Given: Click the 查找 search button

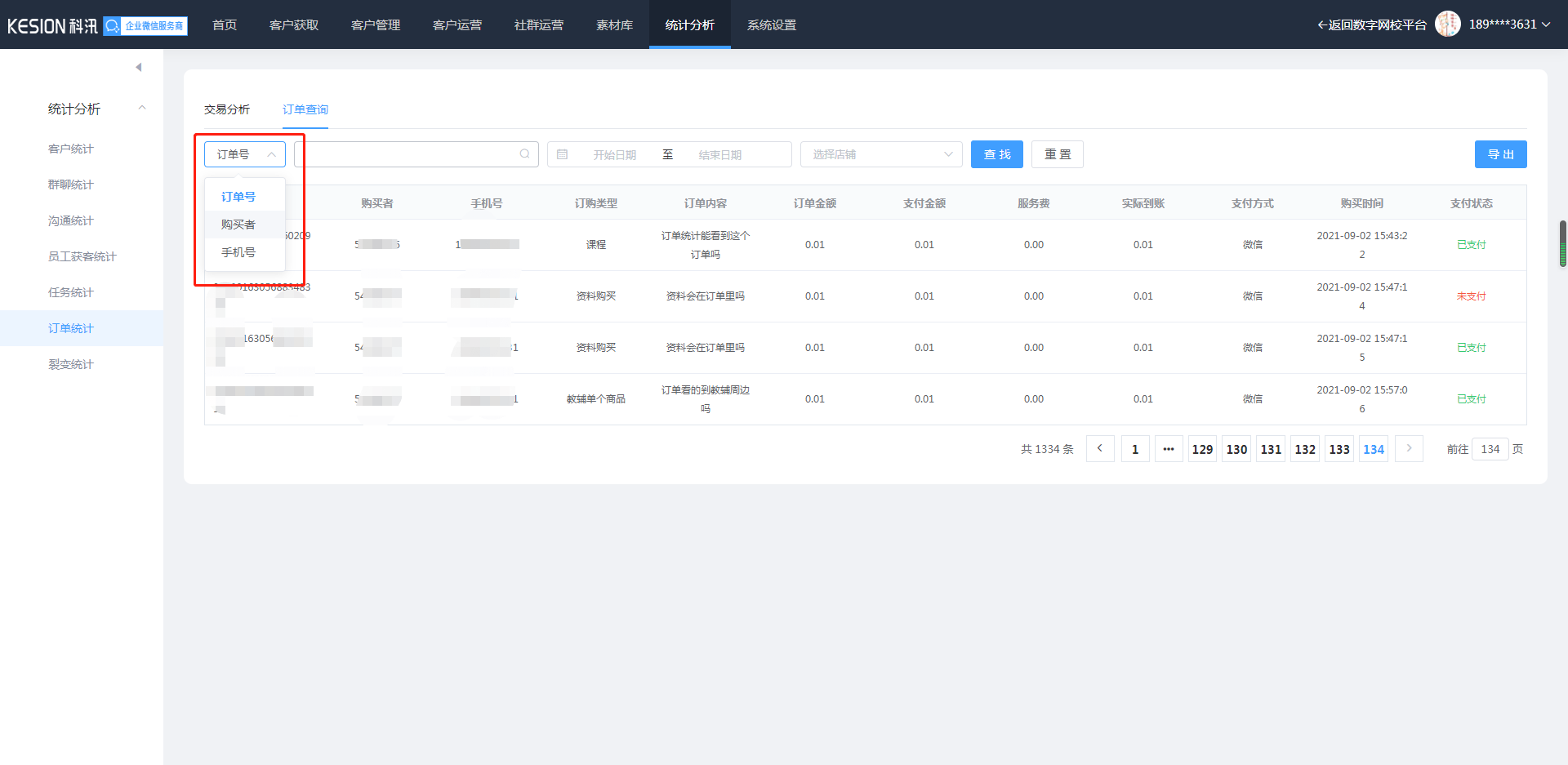Looking at the screenshot, I should 996,154.
